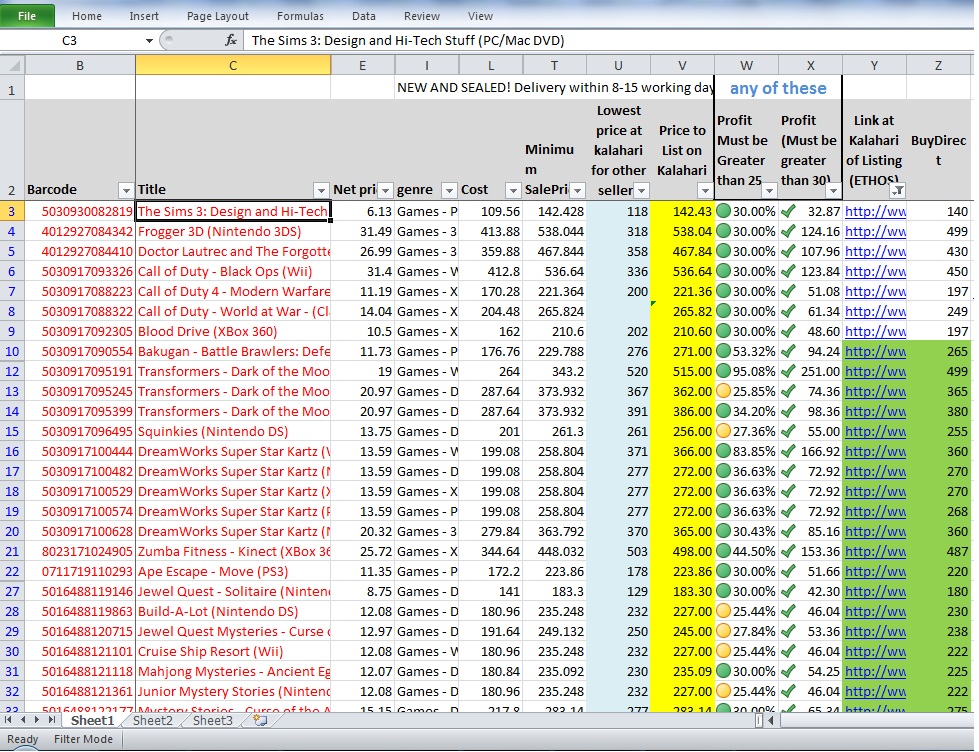Open the Barcode filter dropdown
Viewport: 979px width, 752px height.
point(126,190)
